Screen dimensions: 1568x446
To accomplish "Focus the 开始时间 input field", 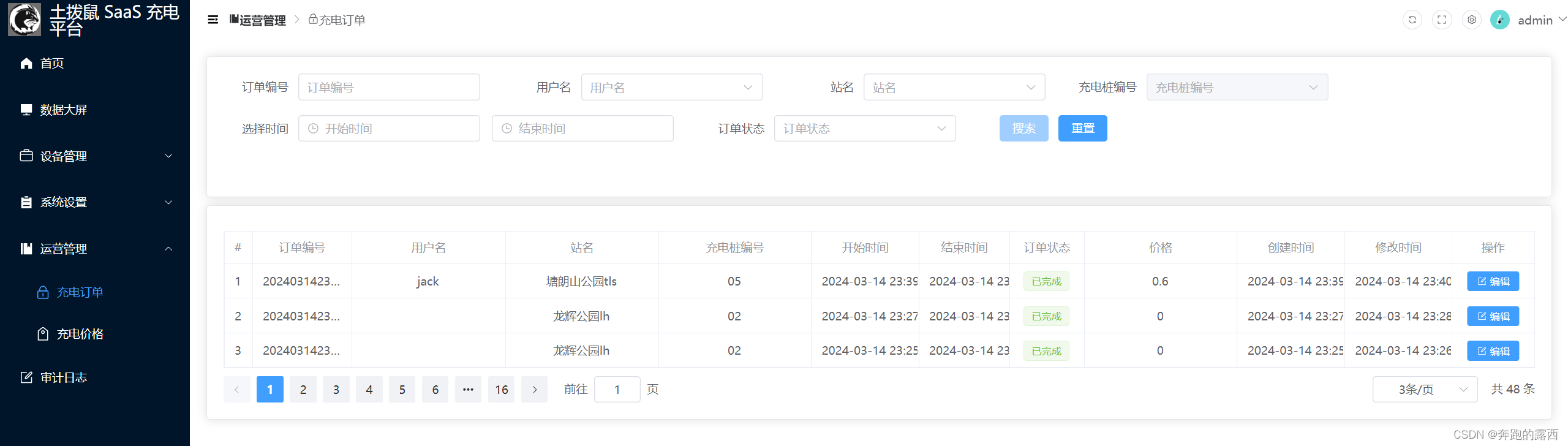I will pos(389,129).
